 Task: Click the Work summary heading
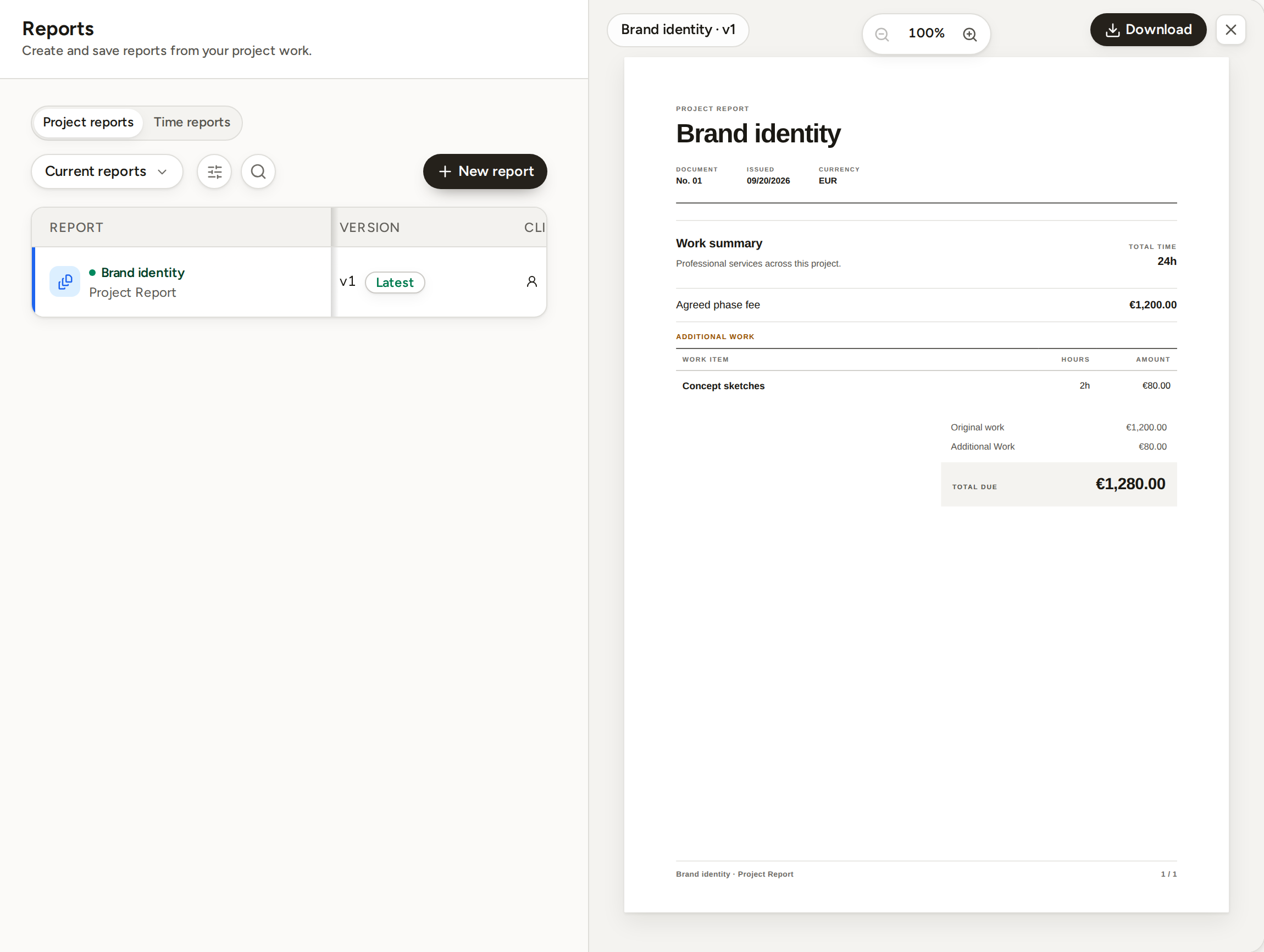pos(719,243)
